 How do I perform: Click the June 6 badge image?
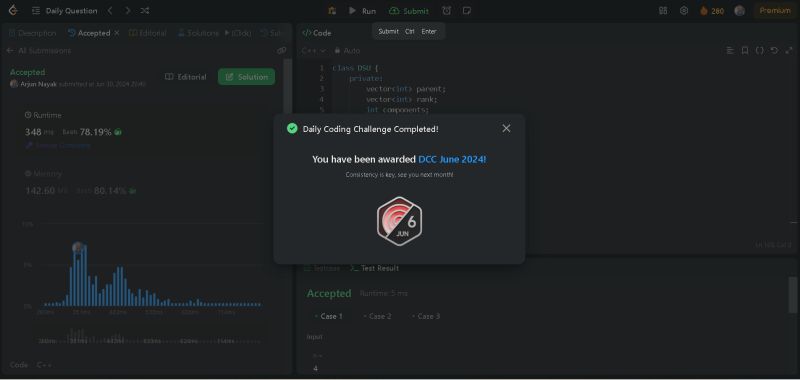pos(399,221)
